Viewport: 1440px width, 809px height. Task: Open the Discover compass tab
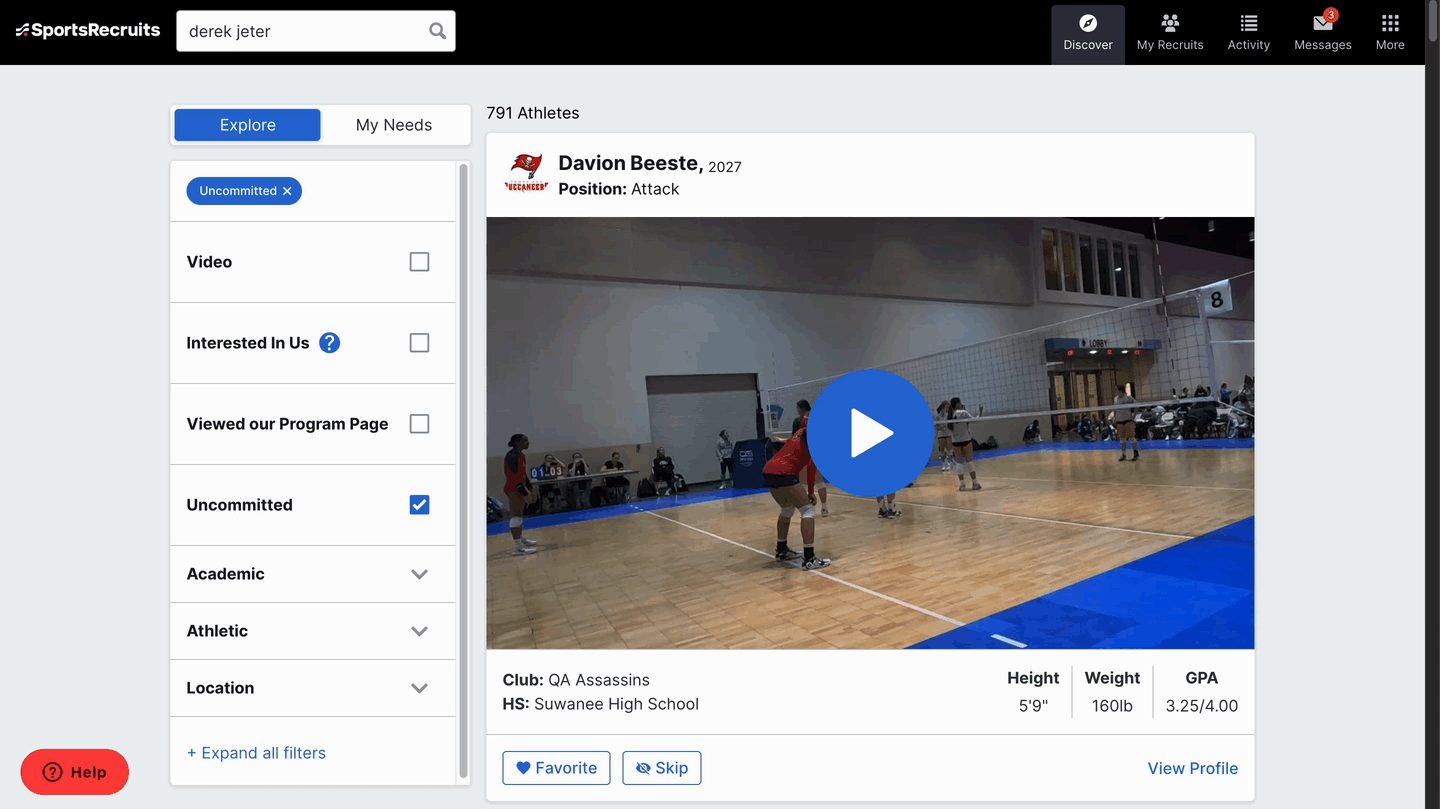coord(1088,33)
